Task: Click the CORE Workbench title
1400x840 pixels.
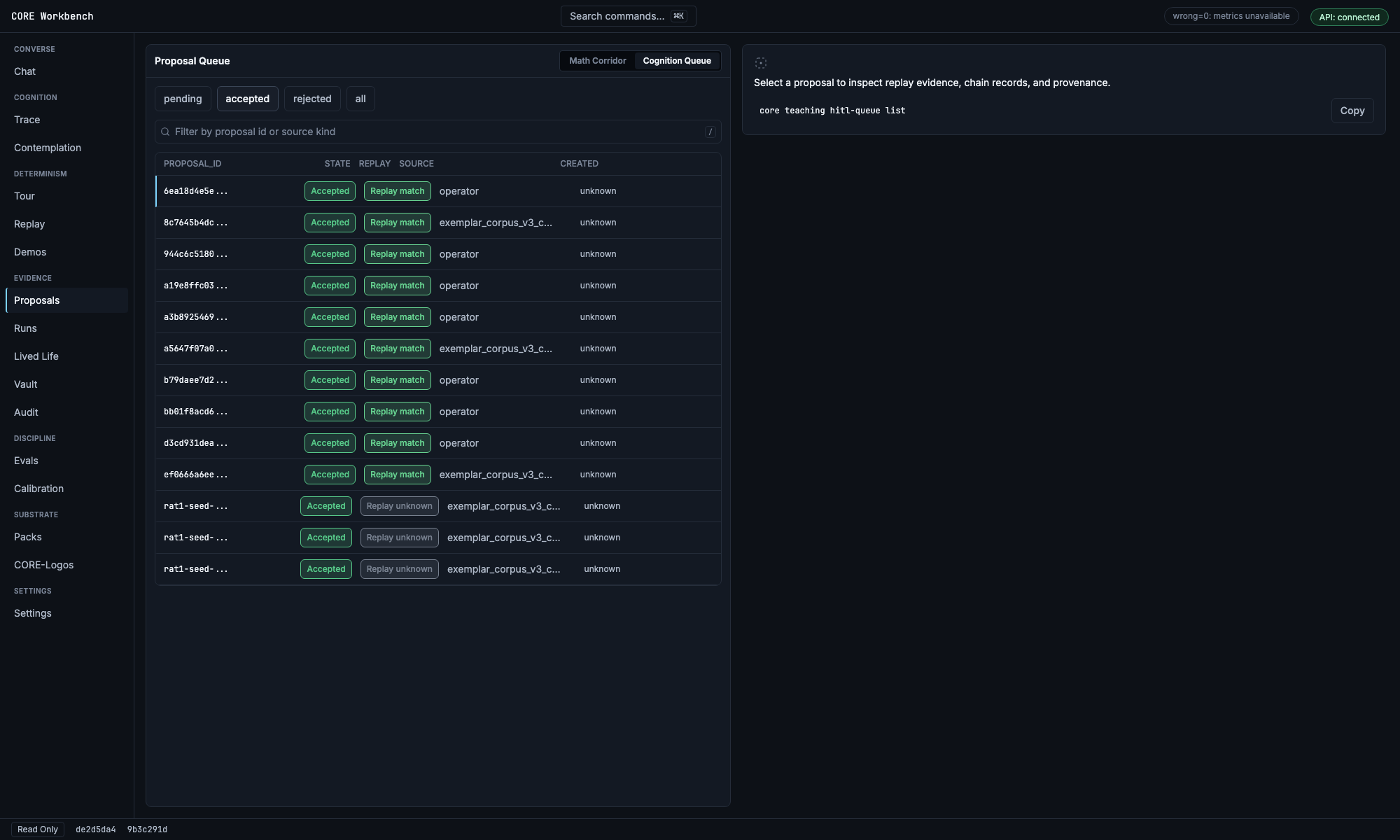Action: [x=52, y=16]
